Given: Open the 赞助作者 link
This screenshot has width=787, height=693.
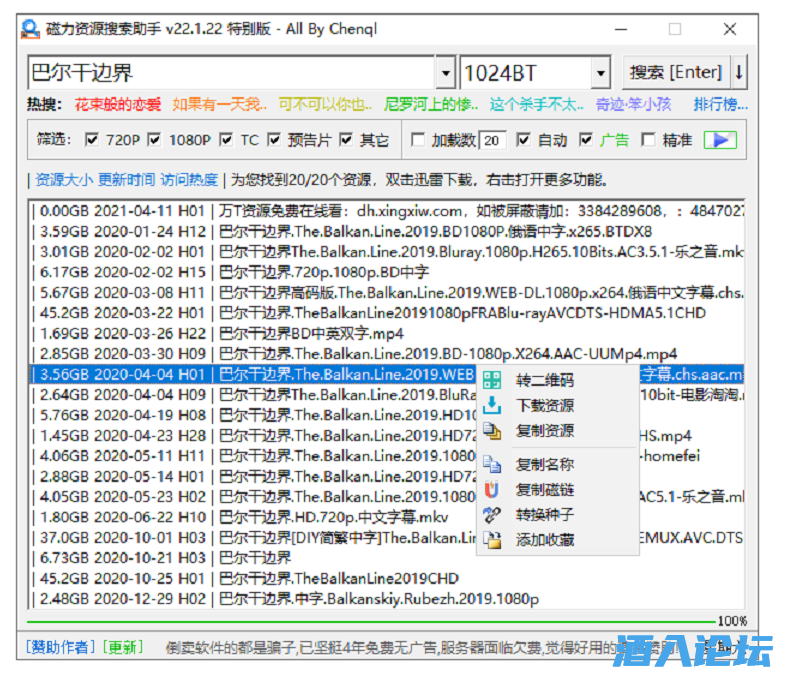Looking at the screenshot, I should coord(60,647).
